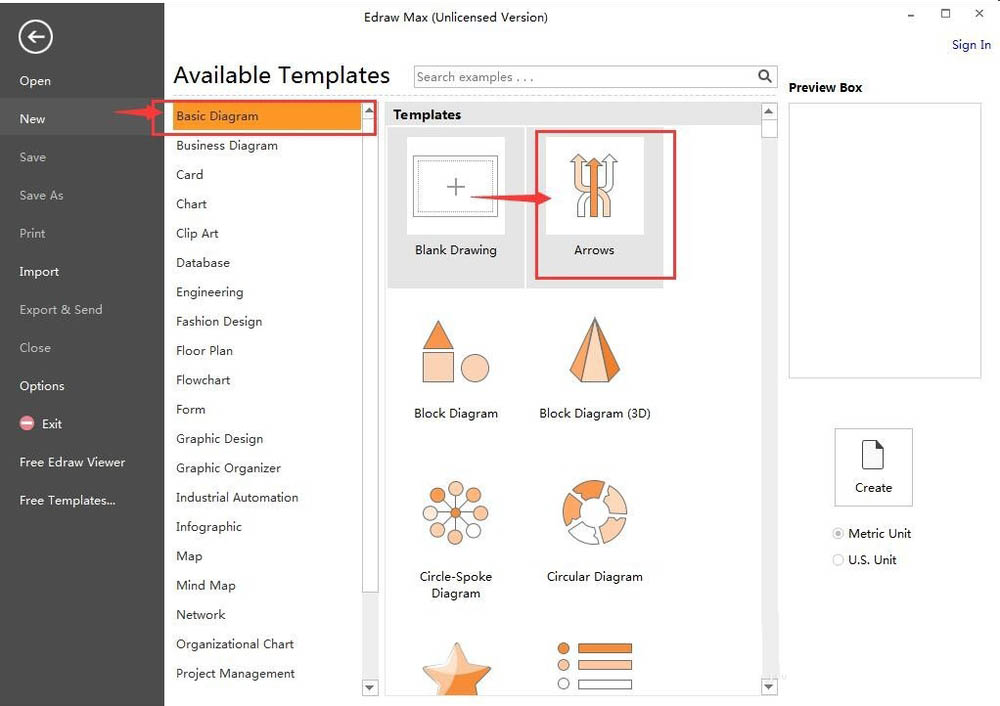This screenshot has height=706, width=1000.
Task: Click the Create document button
Action: click(x=873, y=467)
